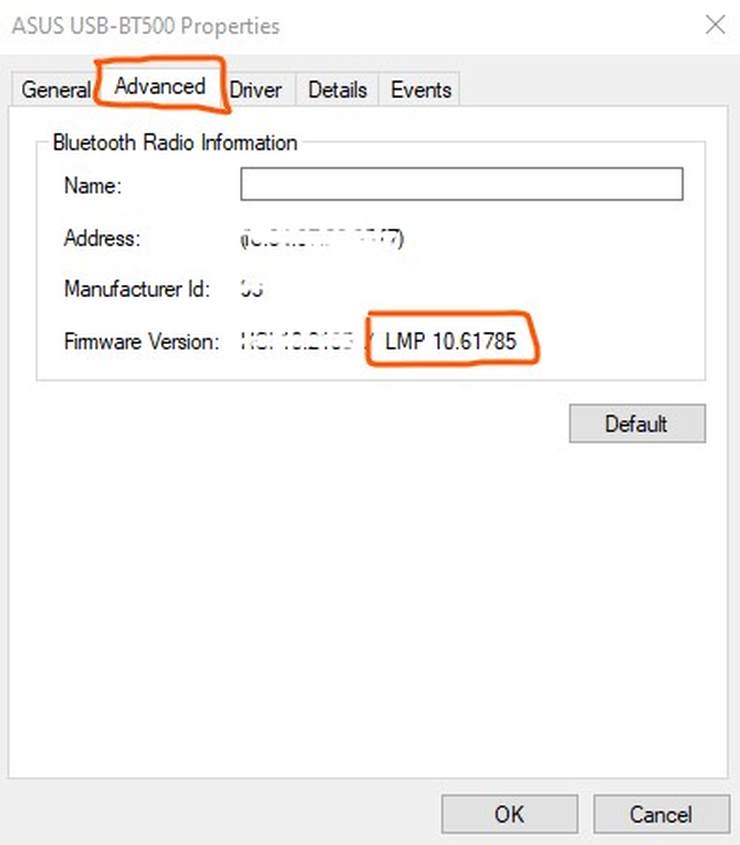Viewport: 740px width, 845px height.
Task: Select the Advanced tab
Action: pyautogui.click(x=160, y=87)
